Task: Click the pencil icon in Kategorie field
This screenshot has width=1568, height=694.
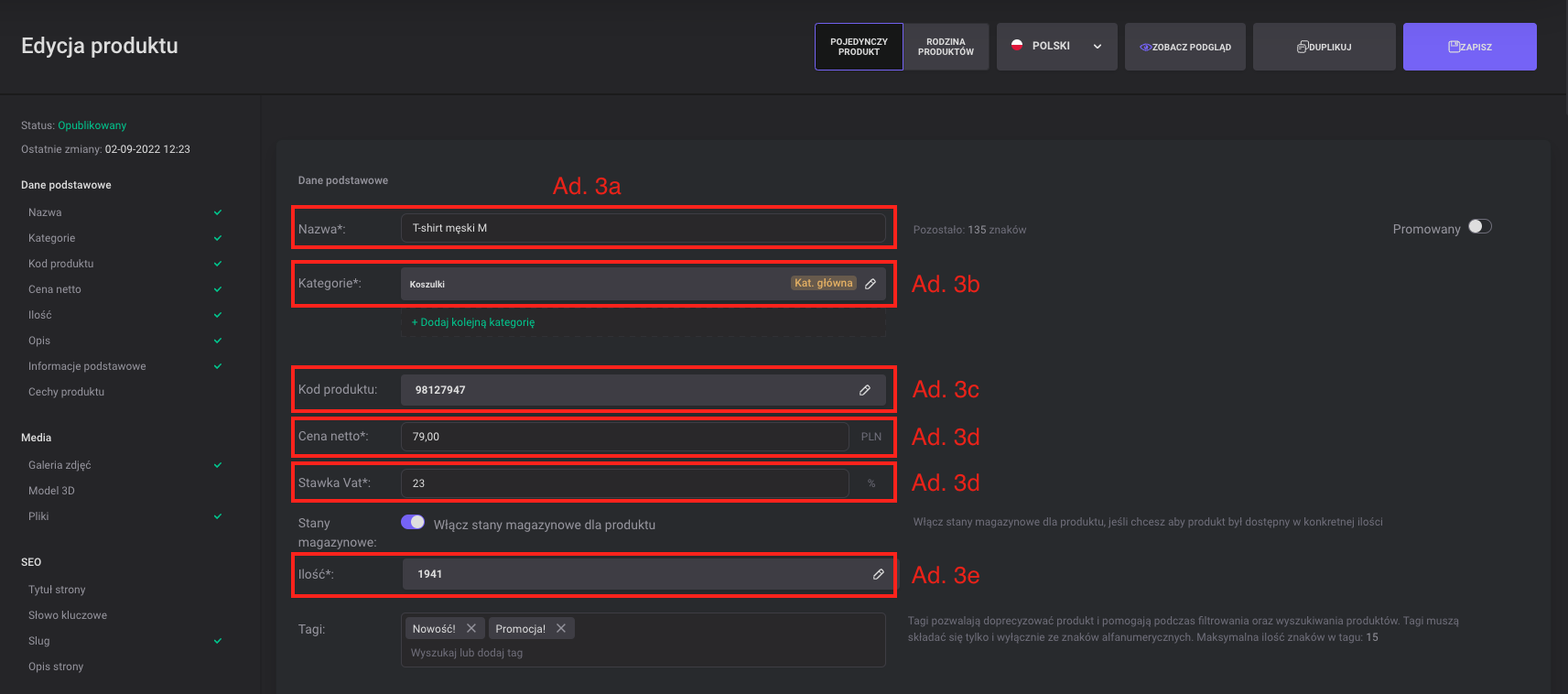Action: coord(871,284)
